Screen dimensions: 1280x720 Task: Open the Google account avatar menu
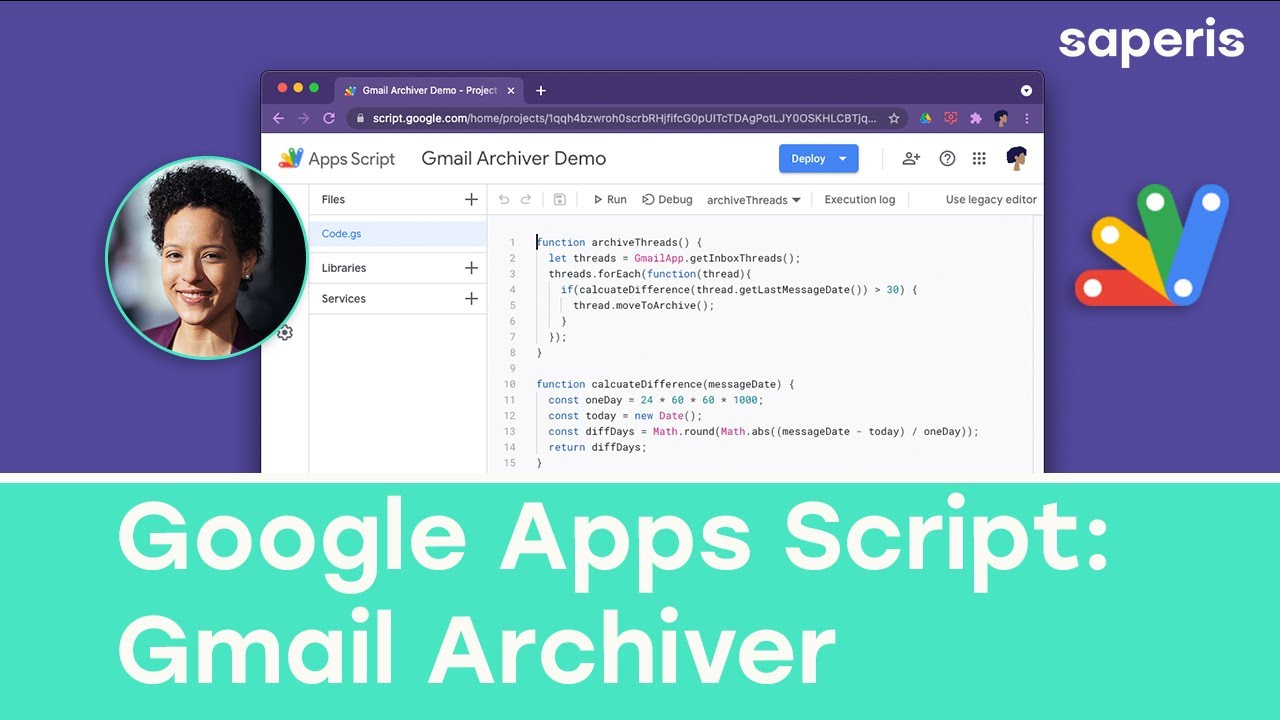click(1017, 158)
